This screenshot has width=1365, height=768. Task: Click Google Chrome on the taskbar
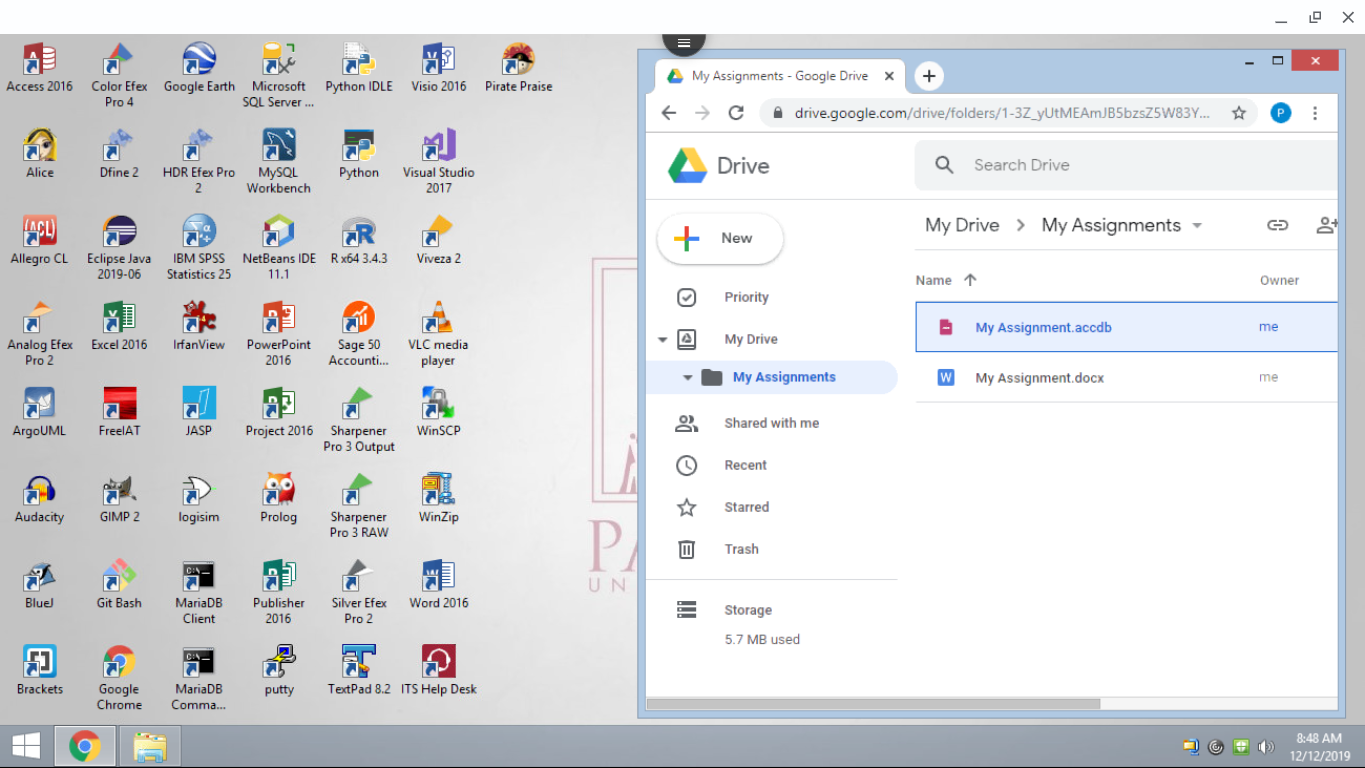click(x=84, y=746)
